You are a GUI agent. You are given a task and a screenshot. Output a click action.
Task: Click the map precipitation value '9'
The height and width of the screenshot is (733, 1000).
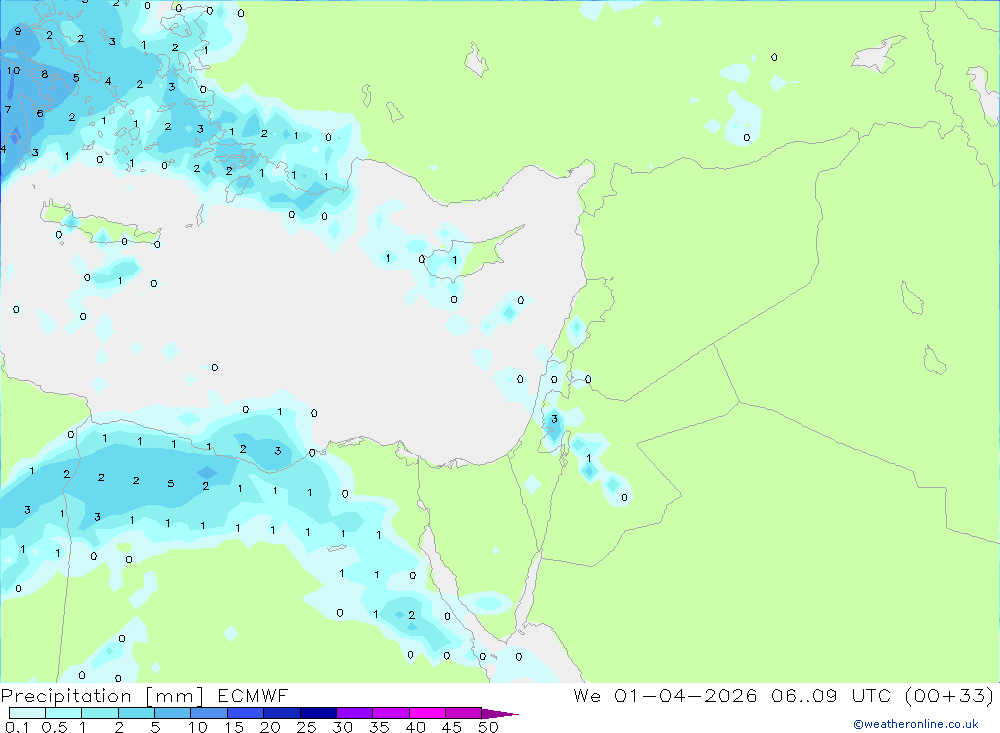[18, 31]
